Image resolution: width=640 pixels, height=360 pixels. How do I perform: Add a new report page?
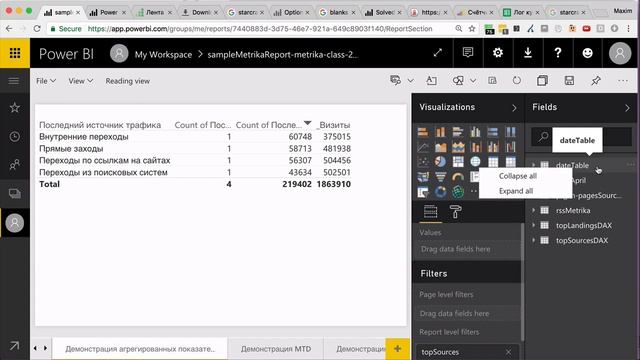(x=397, y=349)
